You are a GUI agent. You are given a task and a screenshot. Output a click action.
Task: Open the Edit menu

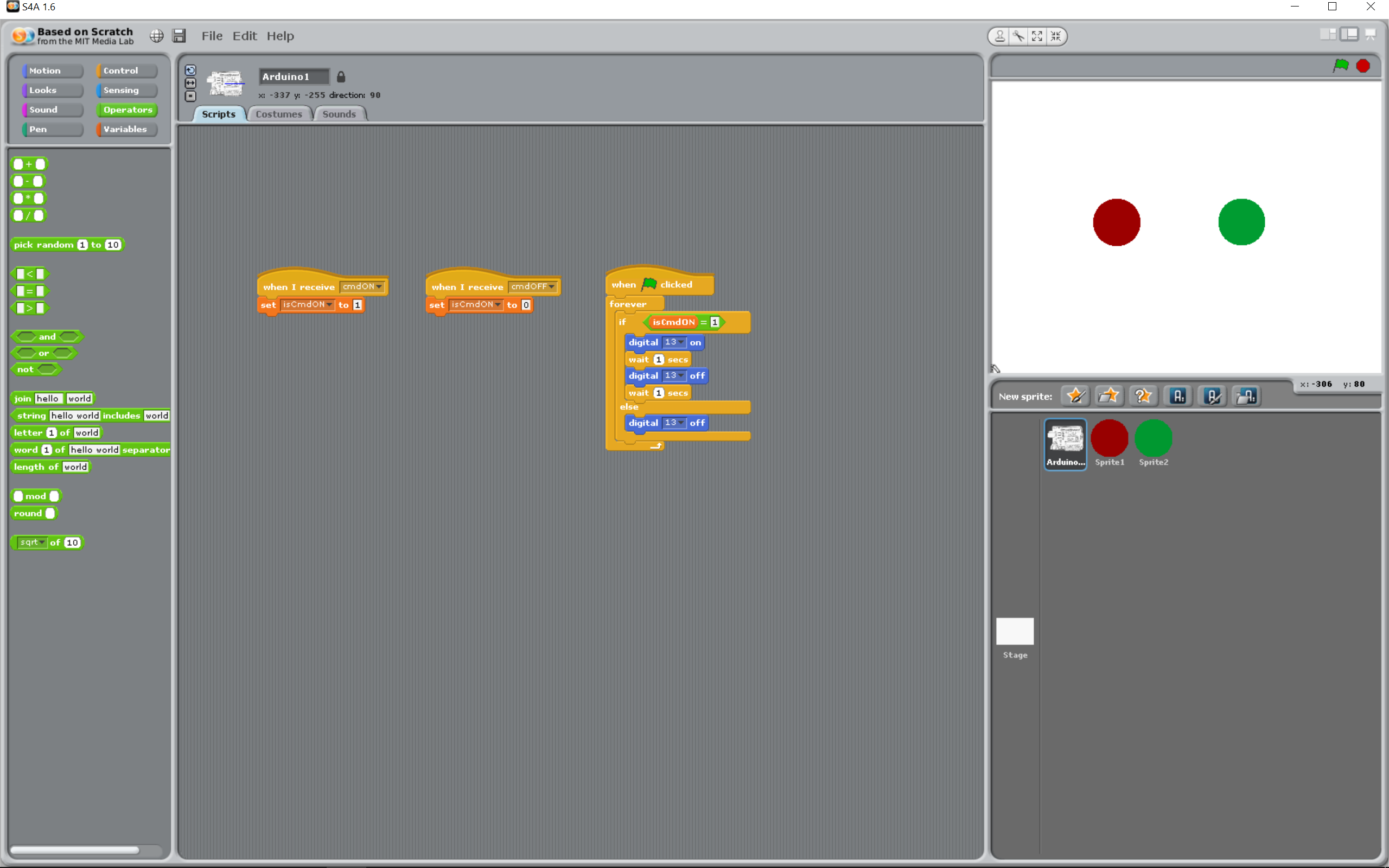[x=245, y=36]
